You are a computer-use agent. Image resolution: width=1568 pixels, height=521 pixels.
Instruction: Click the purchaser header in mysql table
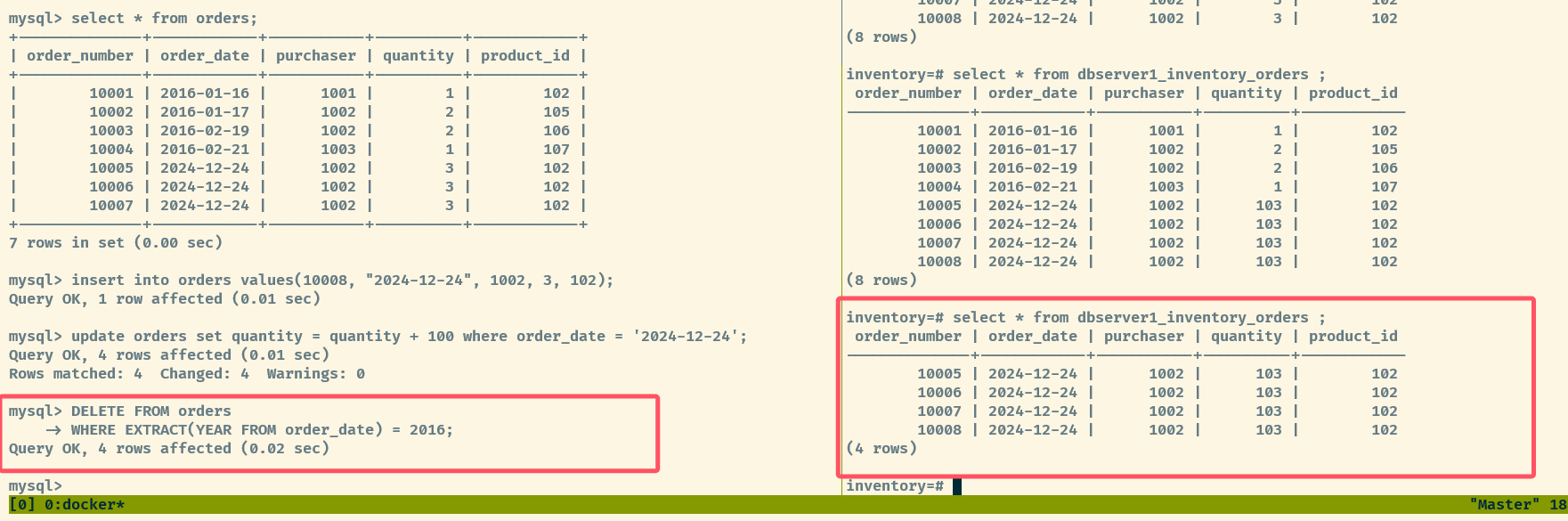[x=315, y=56]
